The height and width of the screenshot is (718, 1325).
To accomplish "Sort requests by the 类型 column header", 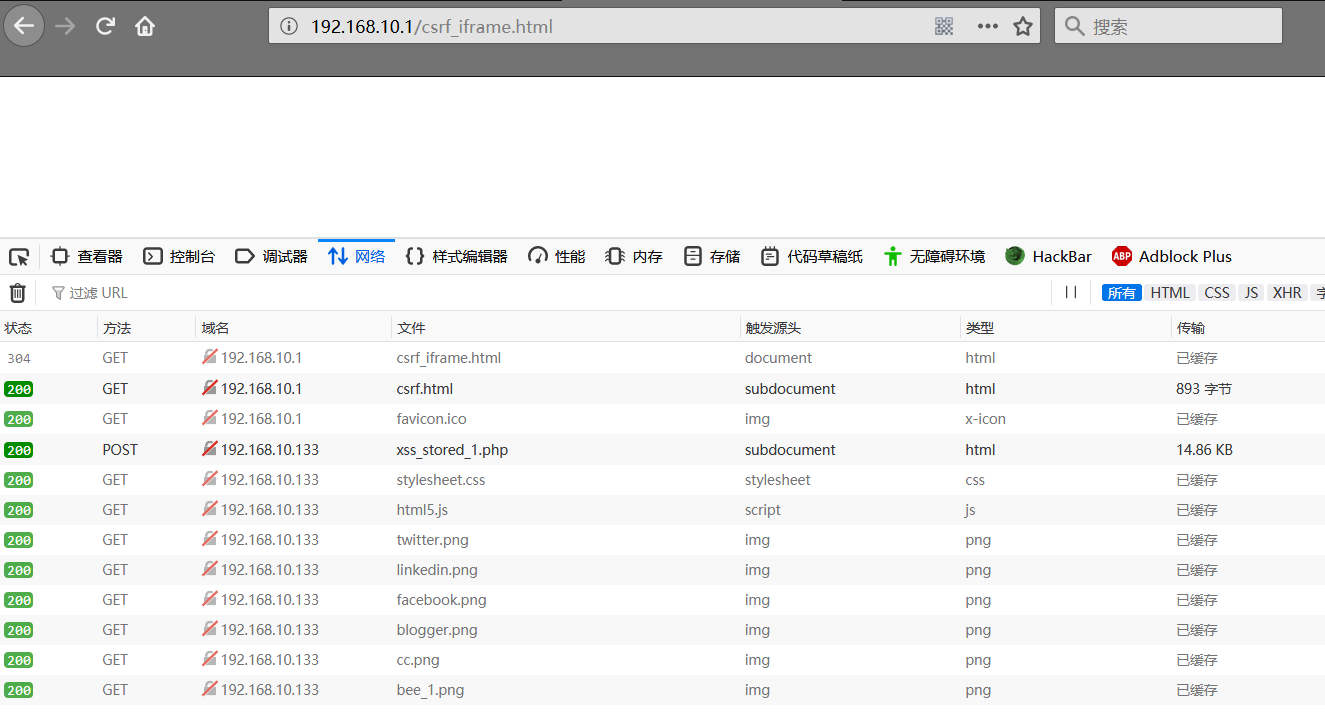I will coord(979,328).
